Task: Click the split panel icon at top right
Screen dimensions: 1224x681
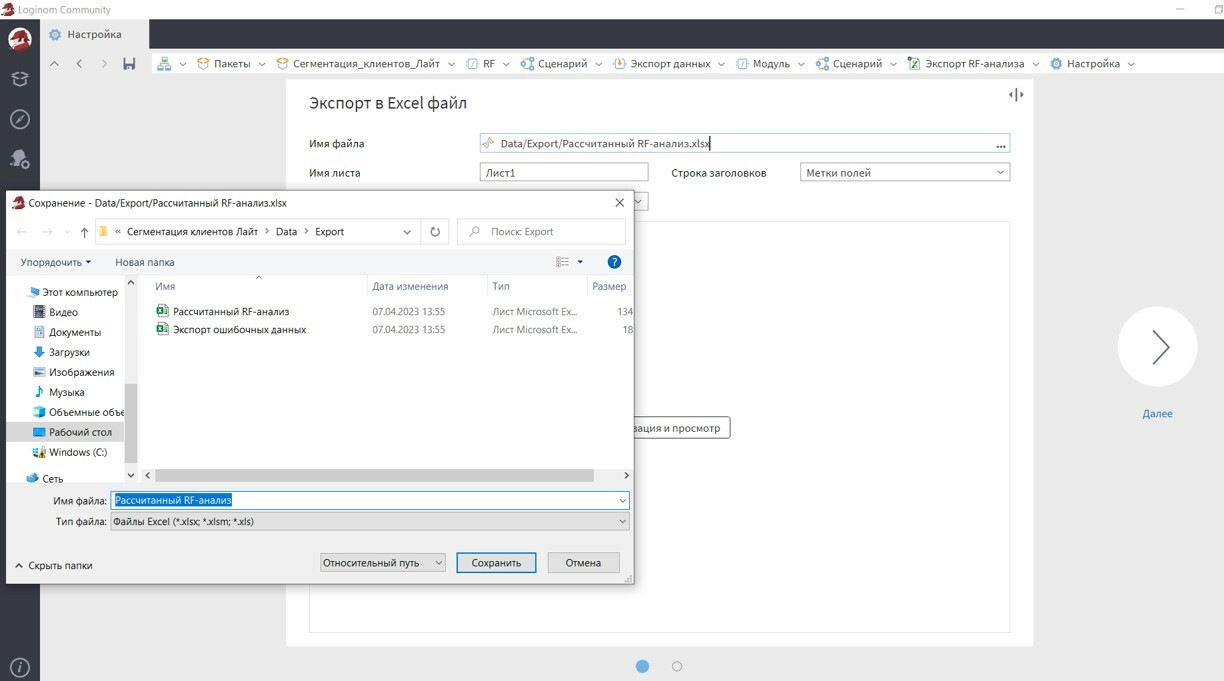Action: tap(1016, 95)
